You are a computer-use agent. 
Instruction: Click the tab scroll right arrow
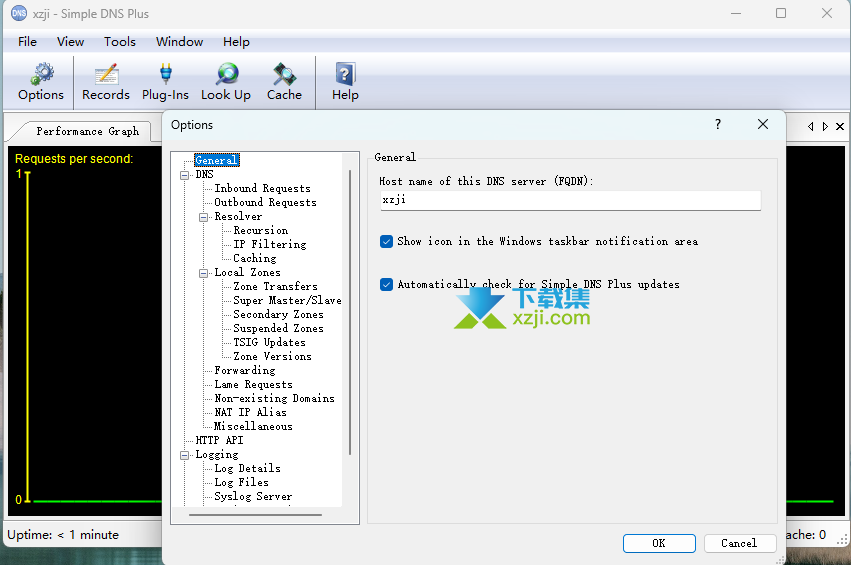click(825, 126)
